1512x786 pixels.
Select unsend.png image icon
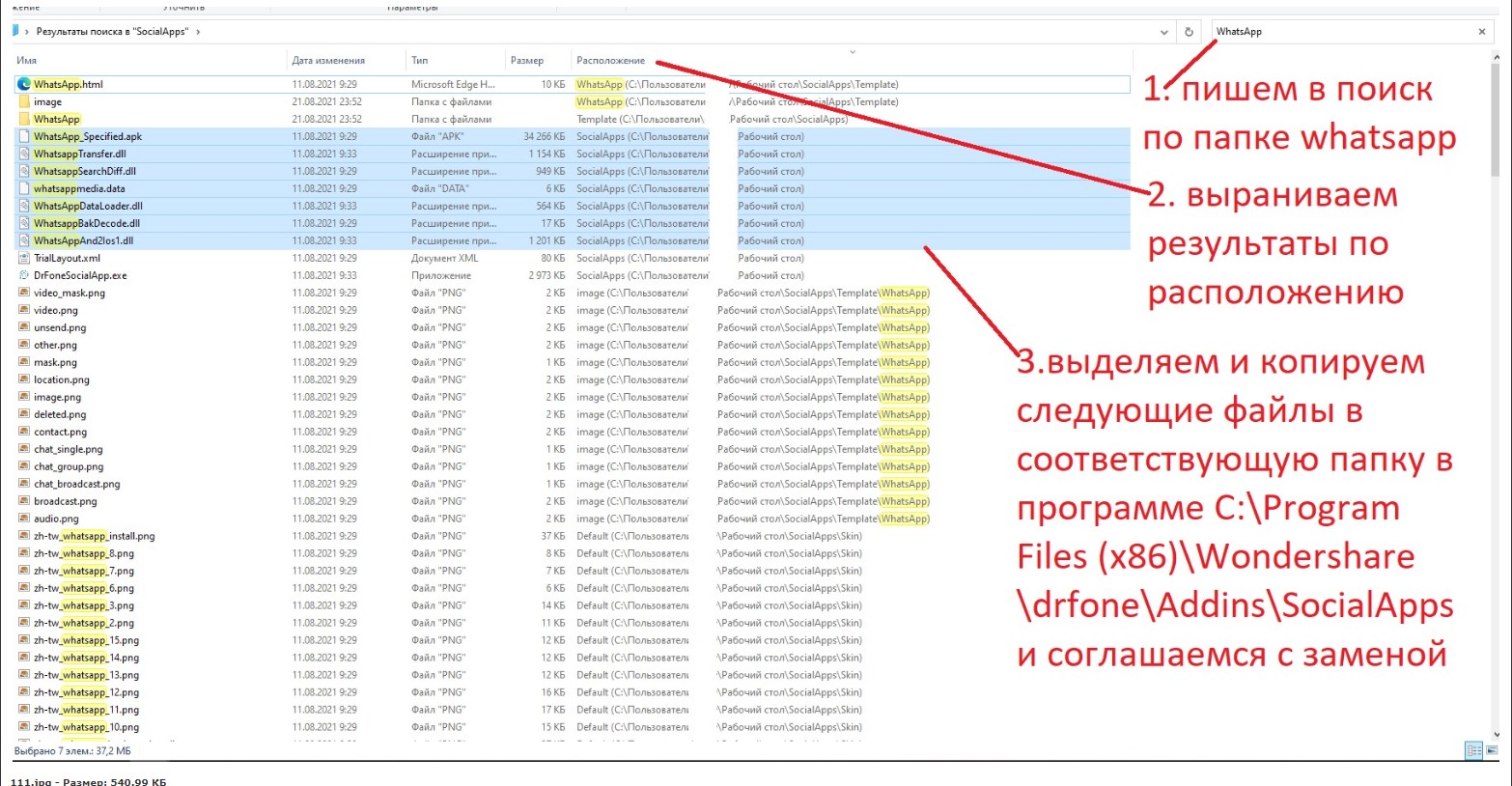coord(24,327)
